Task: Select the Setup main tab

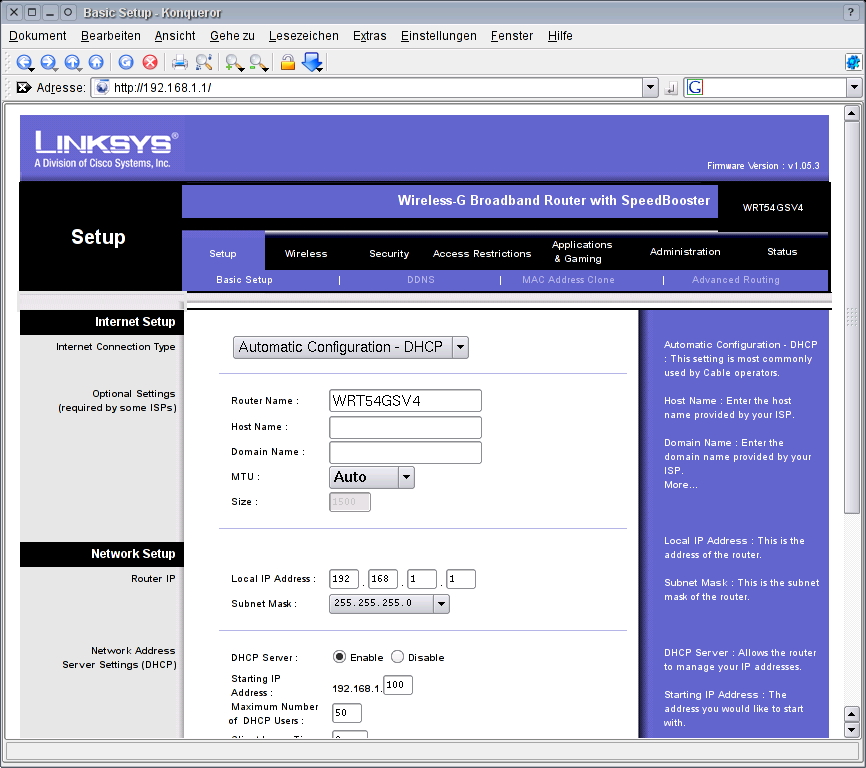Action: coord(223,253)
